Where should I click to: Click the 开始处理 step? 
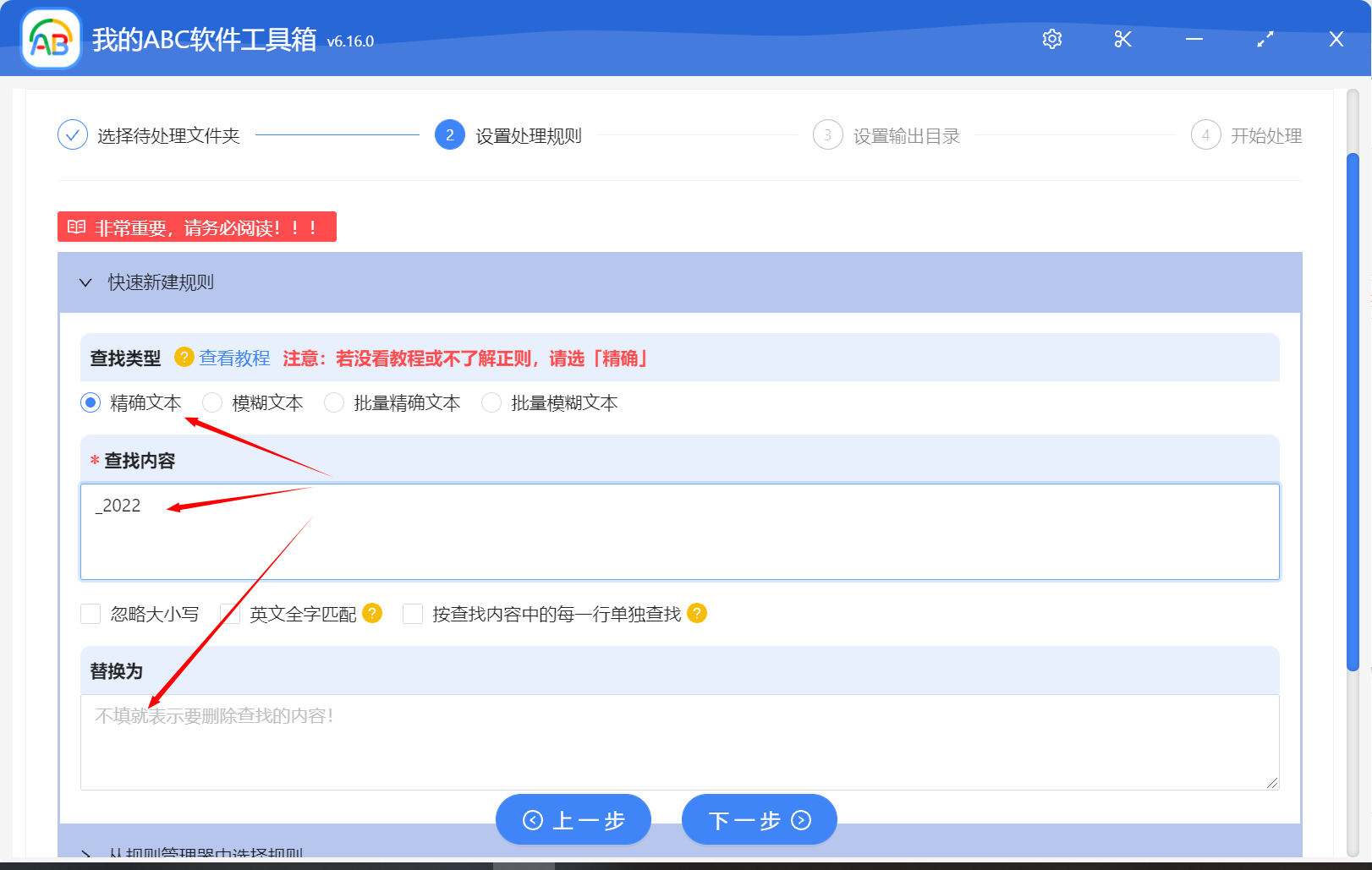coord(1265,134)
